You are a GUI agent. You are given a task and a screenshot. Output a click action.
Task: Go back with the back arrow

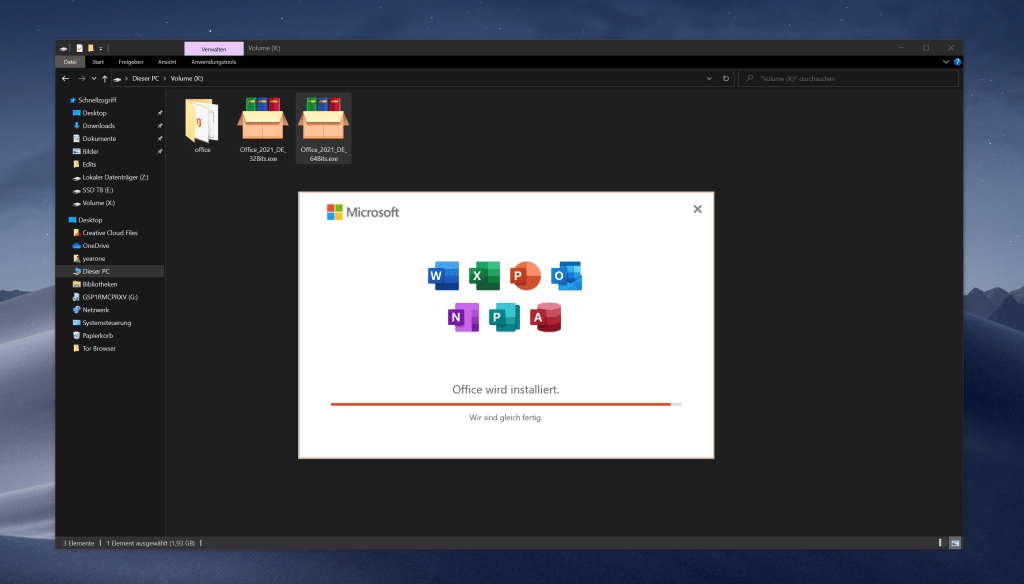pos(65,78)
